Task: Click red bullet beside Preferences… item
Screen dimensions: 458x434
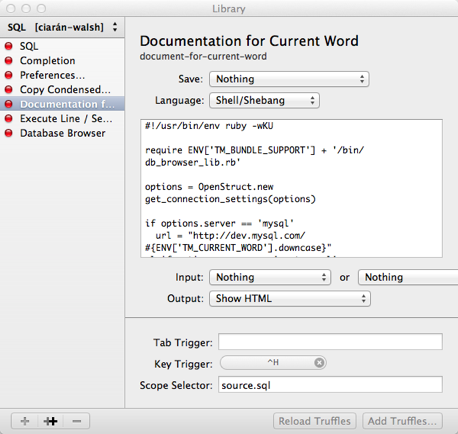Action: (9, 75)
